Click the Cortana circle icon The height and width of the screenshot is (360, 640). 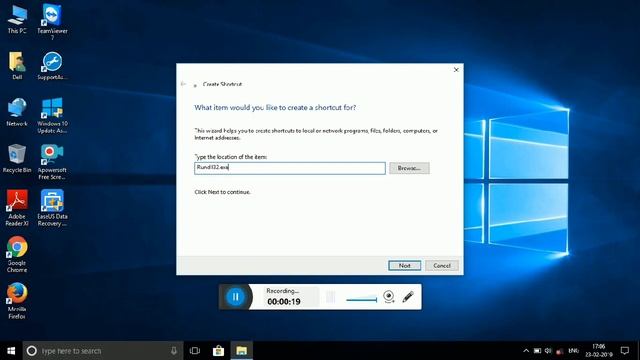pyautogui.click(x=31, y=351)
